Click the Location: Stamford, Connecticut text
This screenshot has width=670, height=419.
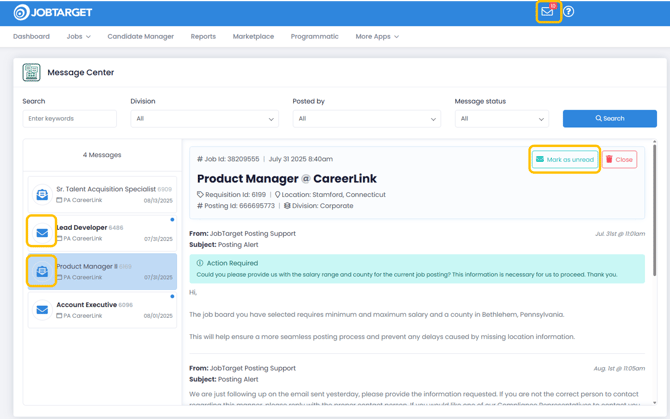click(333, 194)
